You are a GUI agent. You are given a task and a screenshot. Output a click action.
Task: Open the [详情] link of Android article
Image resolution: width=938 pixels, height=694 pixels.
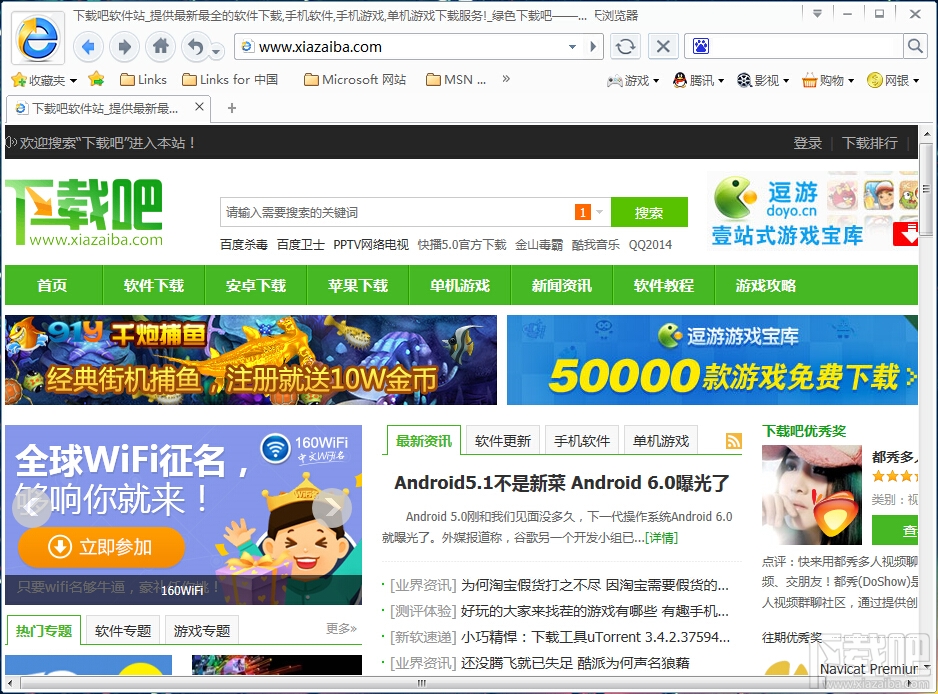point(661,537)
